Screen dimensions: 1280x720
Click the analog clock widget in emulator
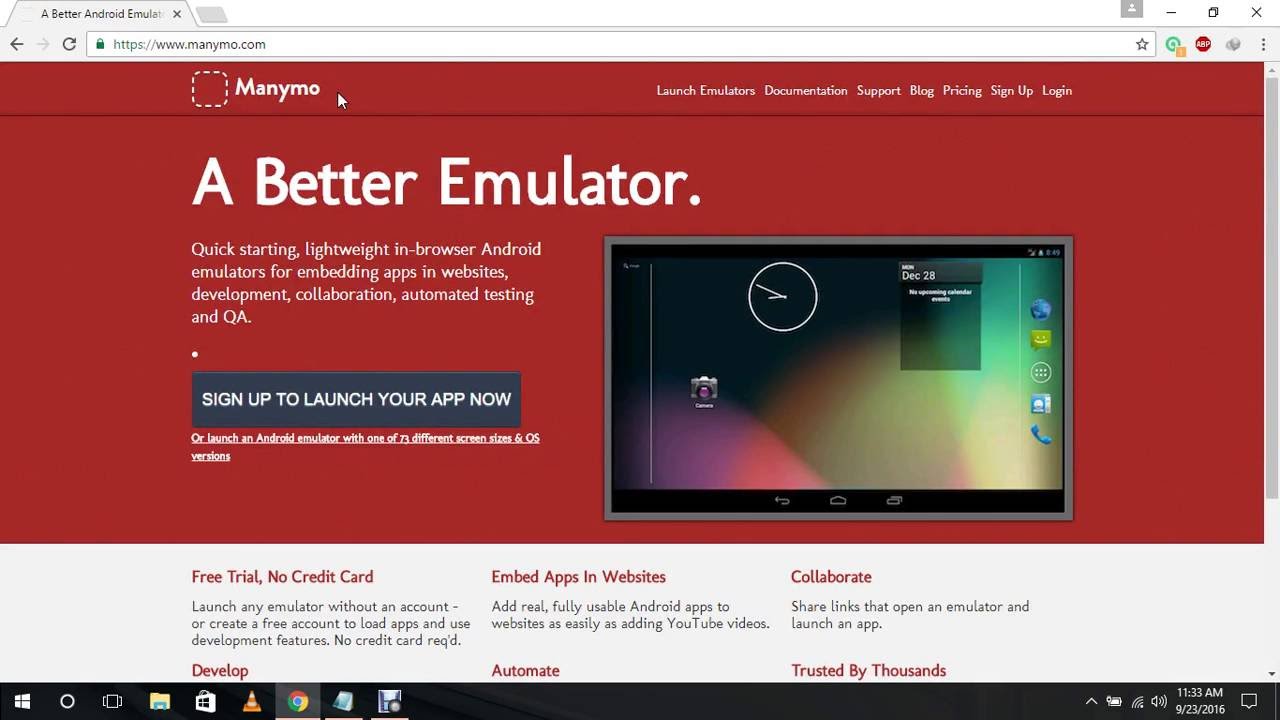pyautogui.click(x=783, y=296)
